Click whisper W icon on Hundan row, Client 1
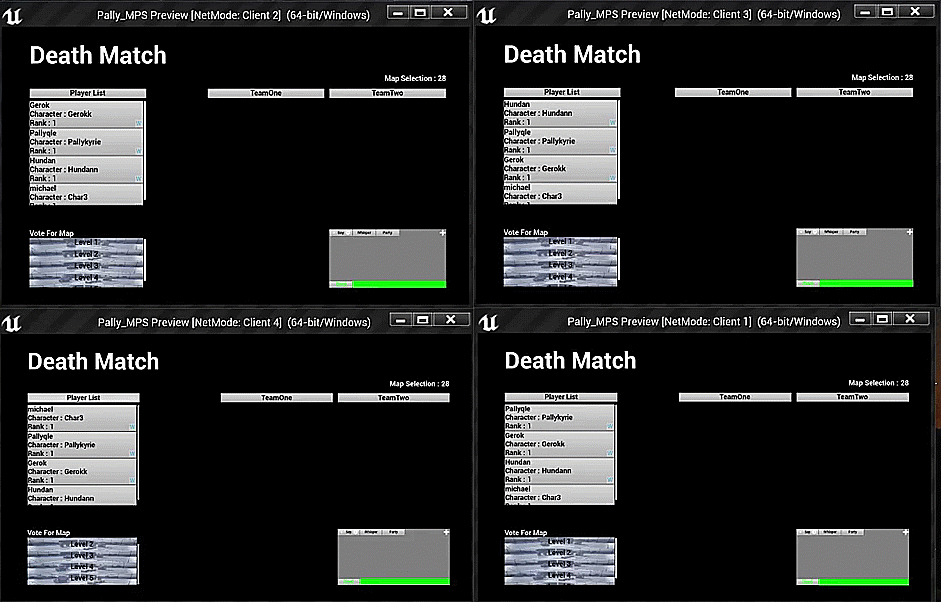Image resolution: width=941 pixels, height=602 pixels. (x=610, y=480)
